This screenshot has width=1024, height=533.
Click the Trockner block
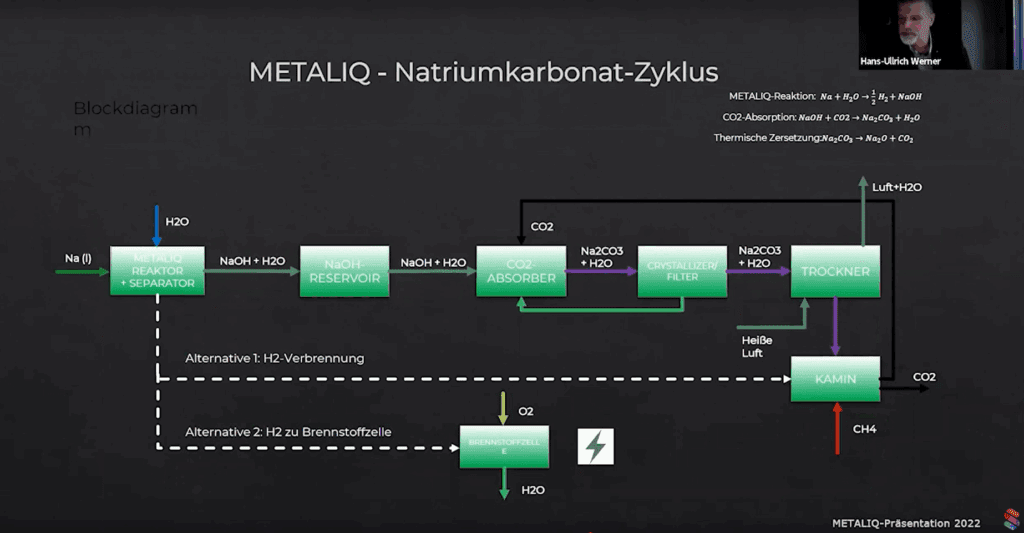tap(836, 272)
